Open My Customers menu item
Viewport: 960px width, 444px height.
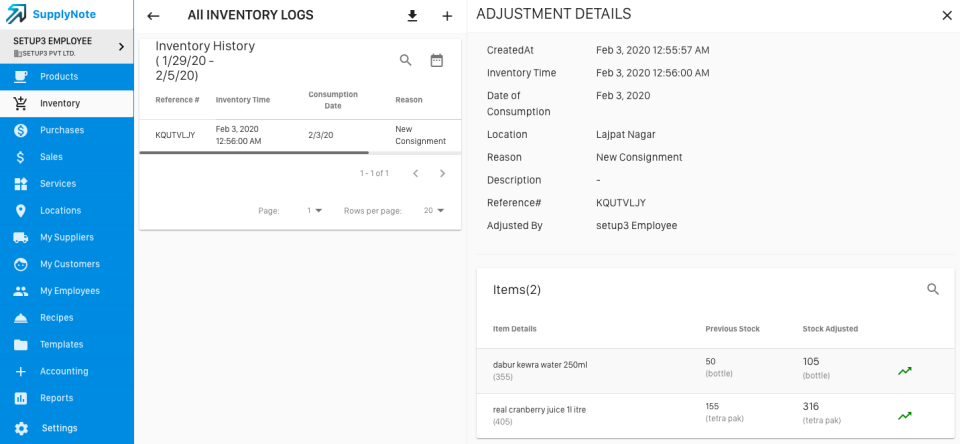[x=67, y=264]
